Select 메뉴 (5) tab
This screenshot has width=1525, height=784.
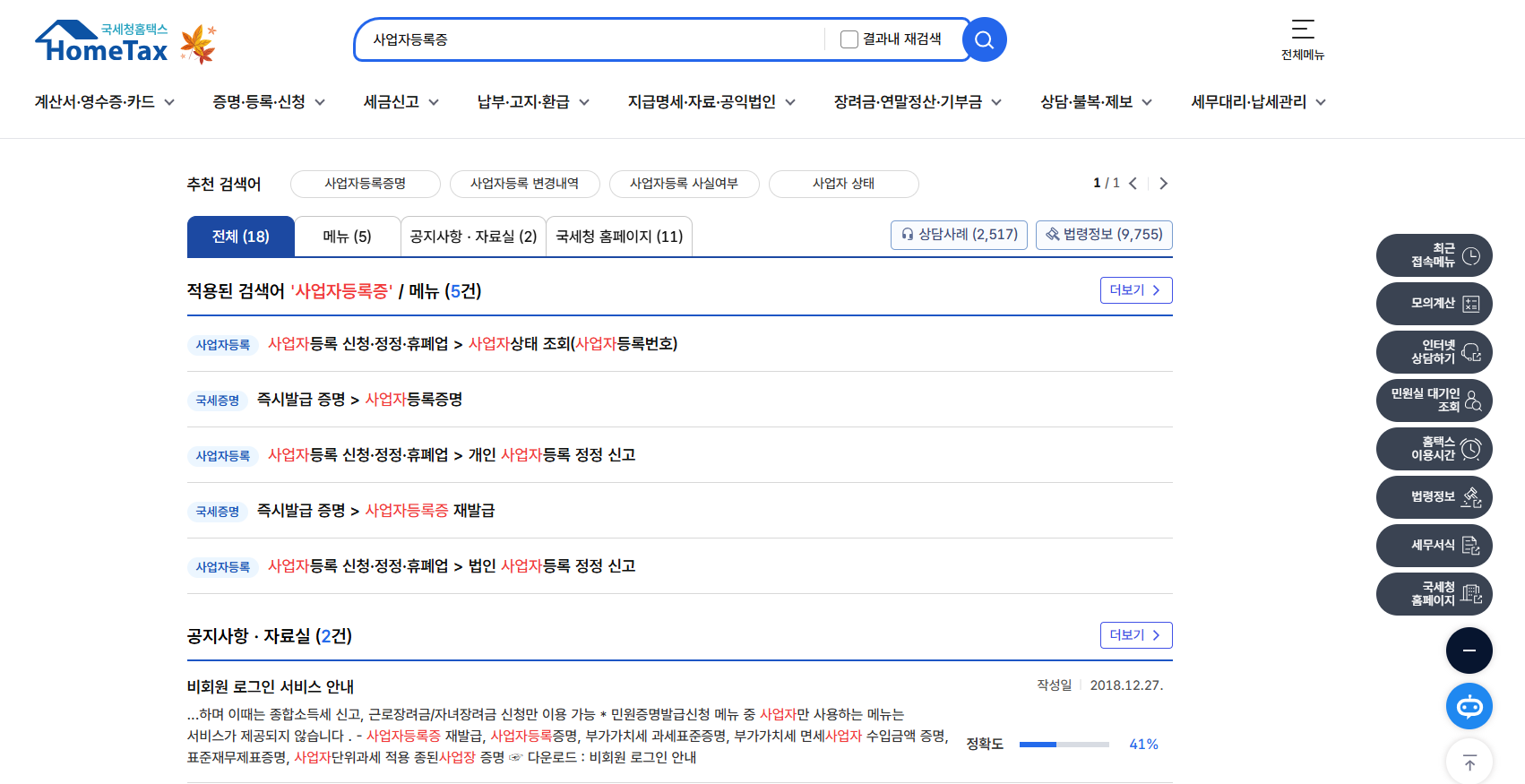[x=347, y=237]
